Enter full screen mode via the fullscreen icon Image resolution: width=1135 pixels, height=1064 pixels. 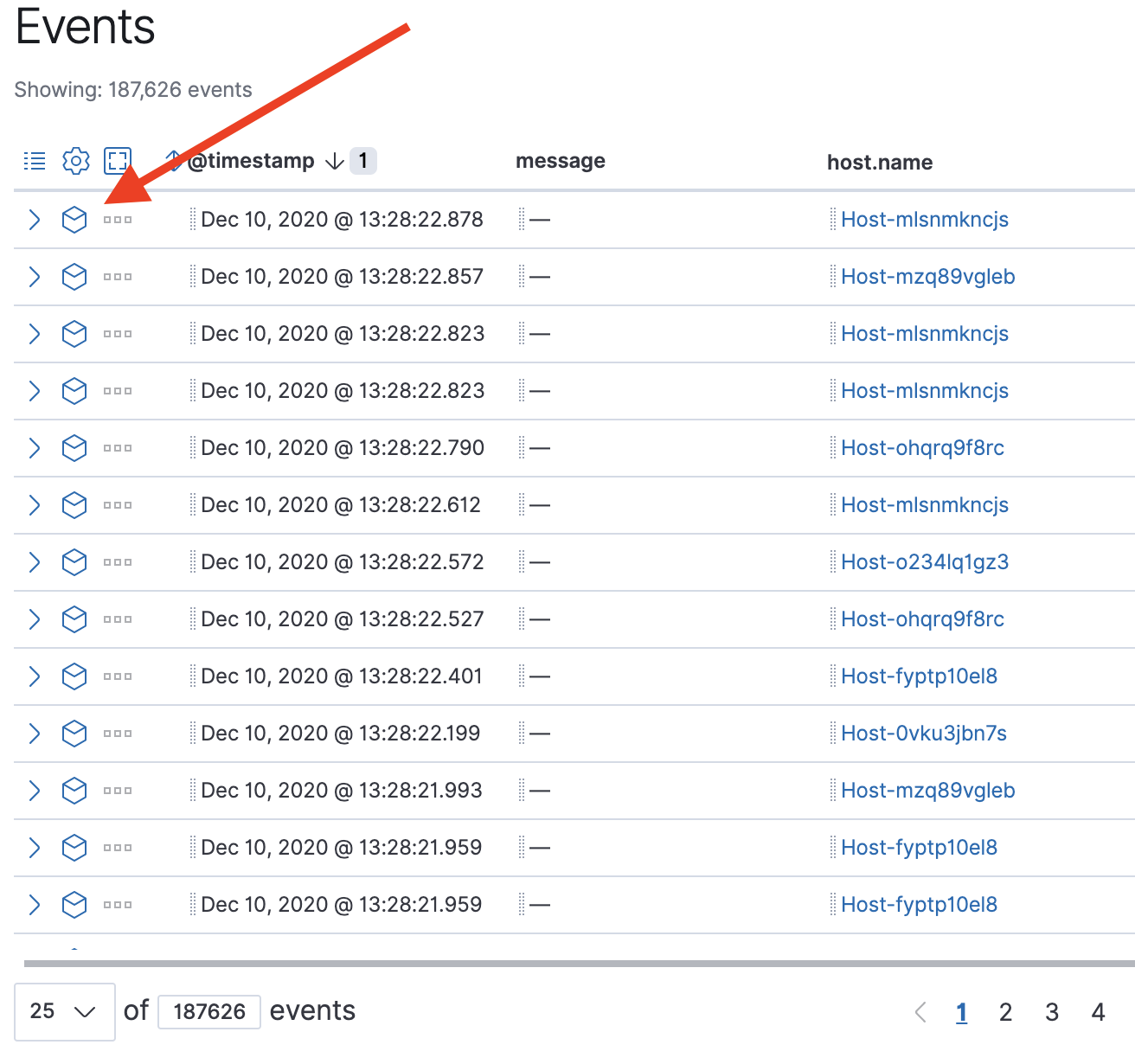tap(118, 160)
